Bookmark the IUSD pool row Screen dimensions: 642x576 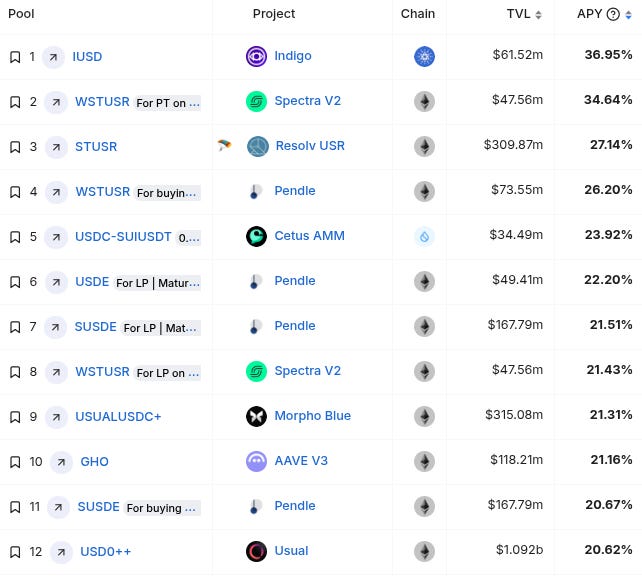[x=15, y=57]
